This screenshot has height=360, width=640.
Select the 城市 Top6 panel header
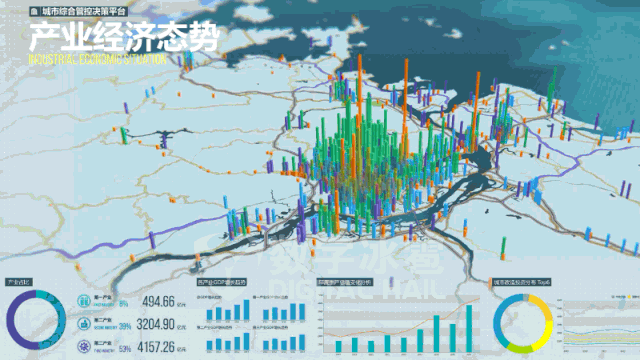coord(522,282)
